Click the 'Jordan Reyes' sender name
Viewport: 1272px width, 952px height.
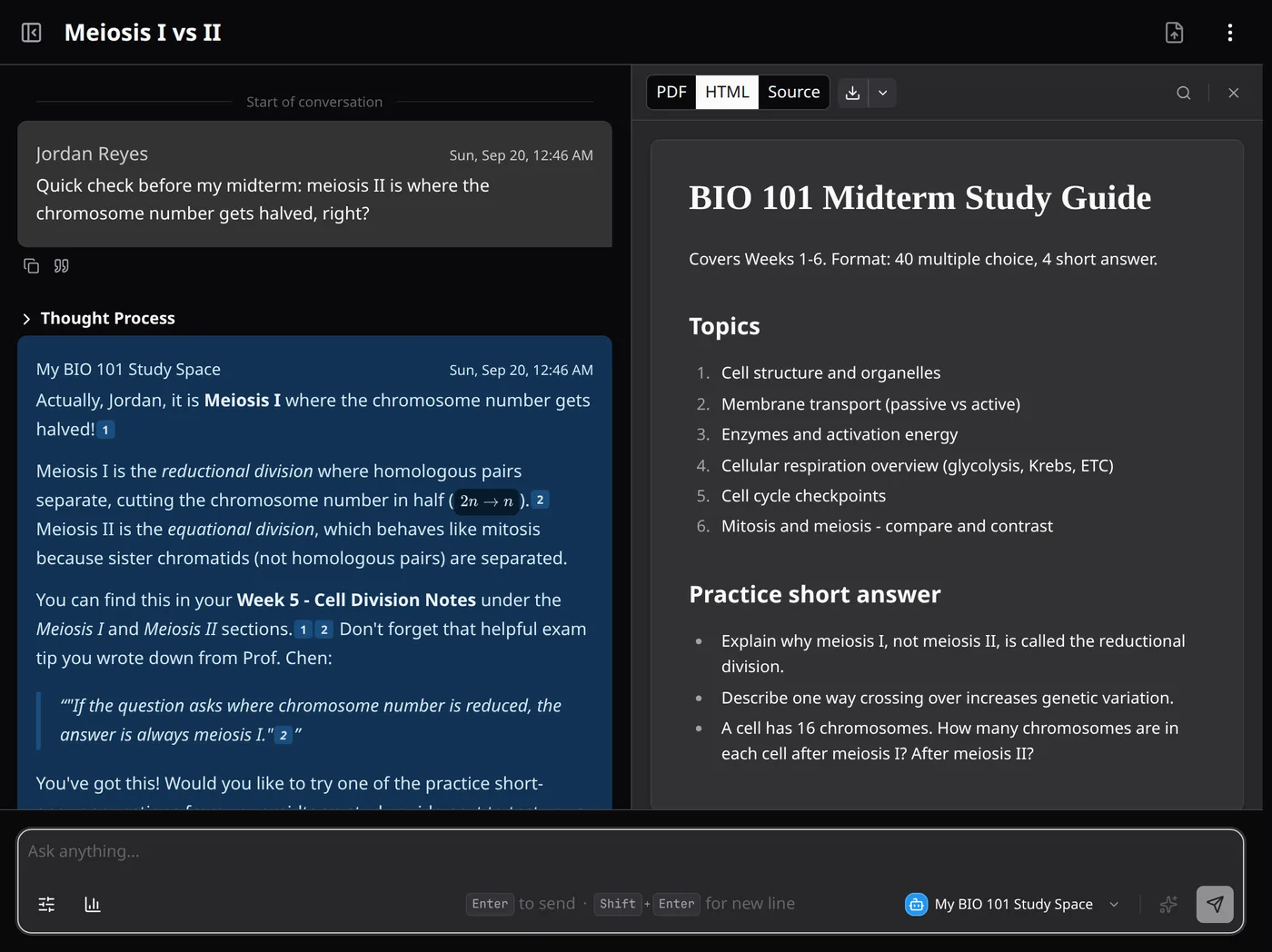pyautogui.click(x=92, y=154)
